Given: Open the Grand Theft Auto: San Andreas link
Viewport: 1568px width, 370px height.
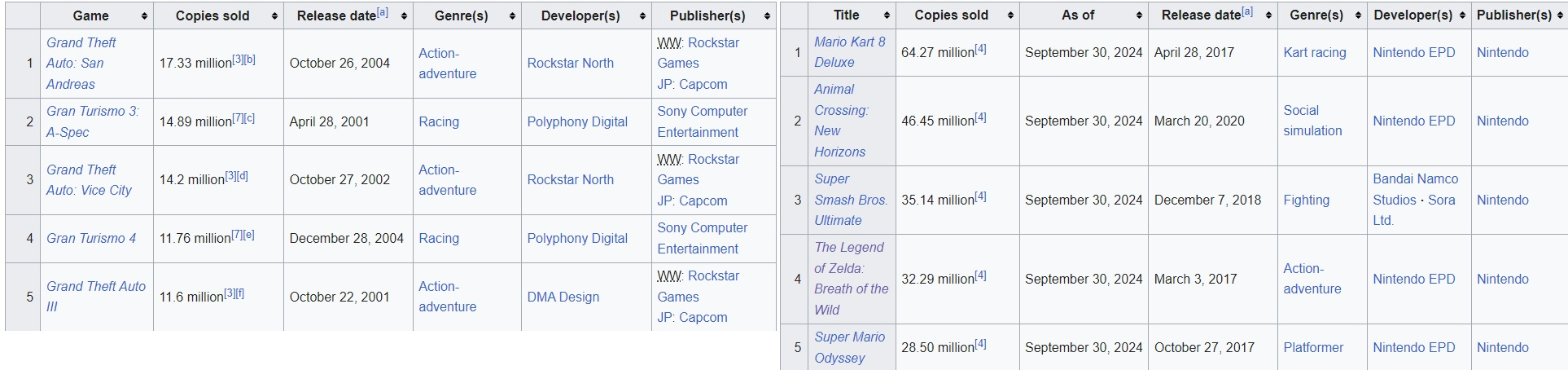Looking at the screenshot, I should (x=81, y=63).
